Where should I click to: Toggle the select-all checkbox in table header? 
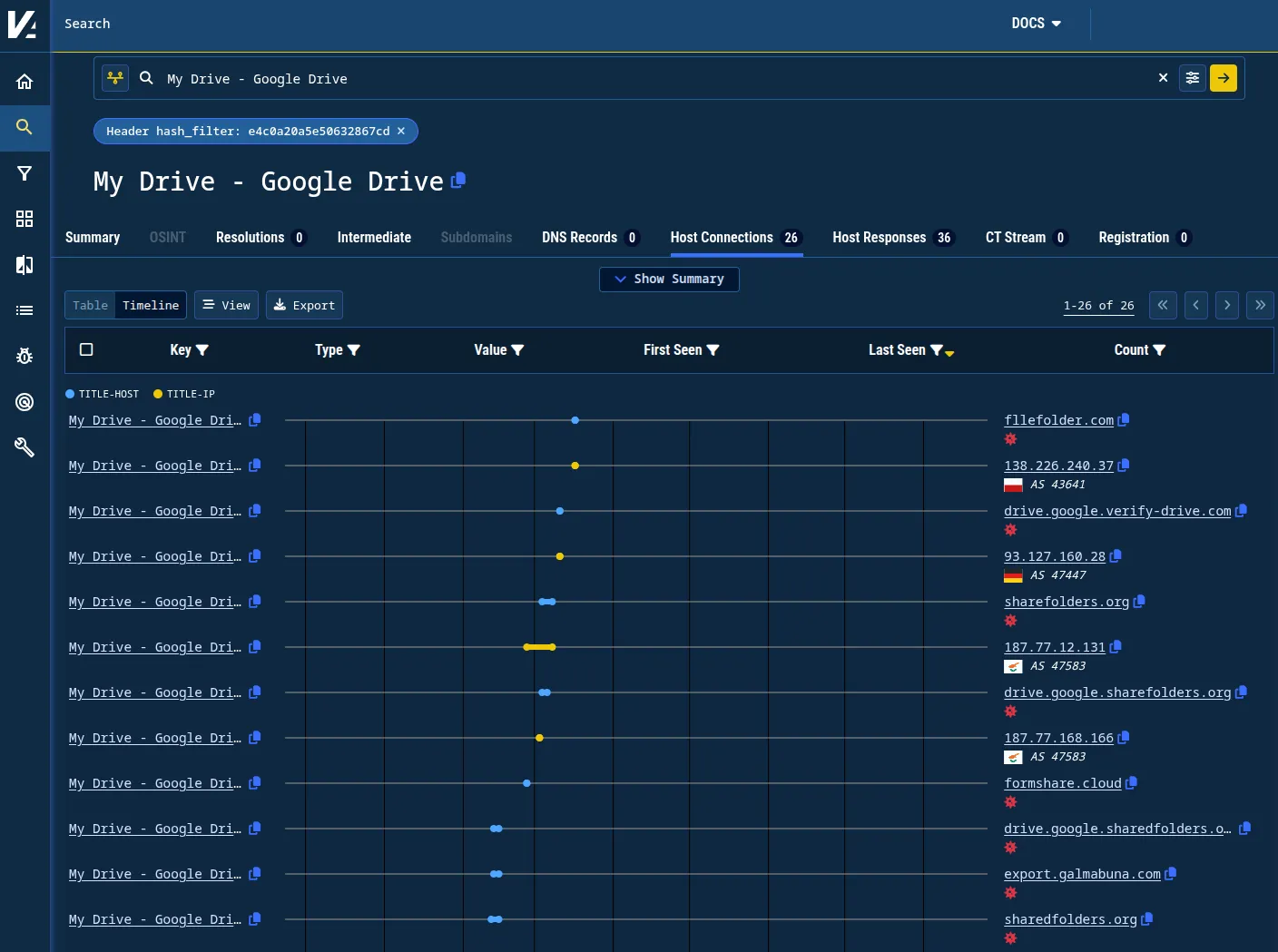(86, 349)
